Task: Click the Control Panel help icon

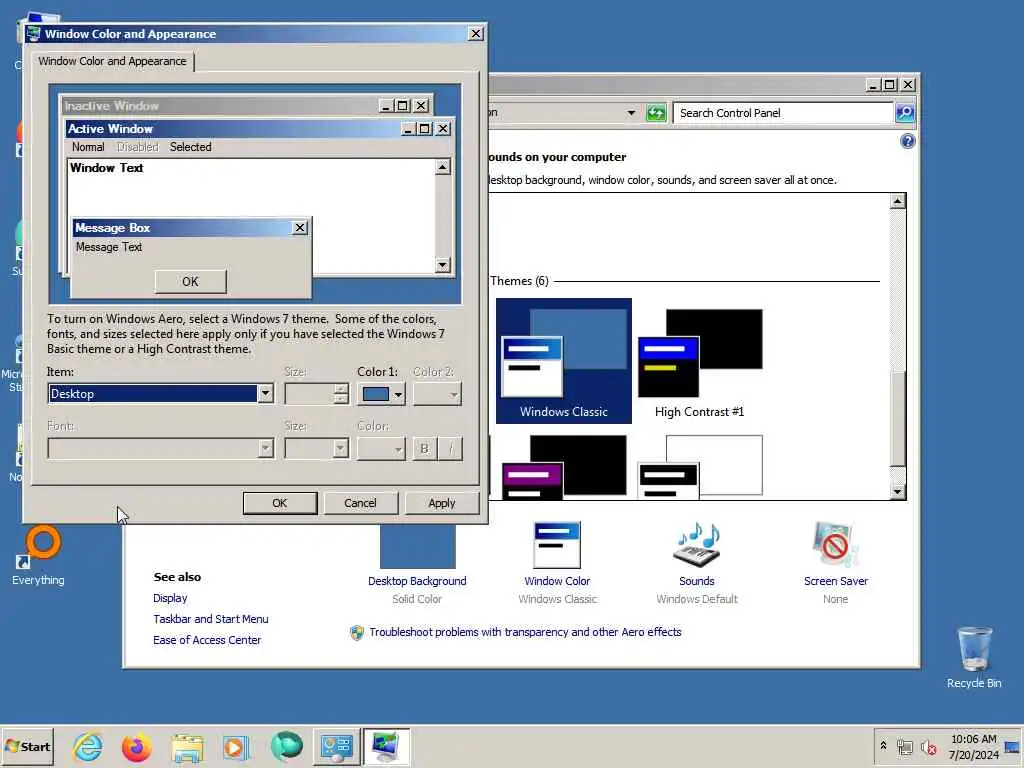Action: coord(907,141)
